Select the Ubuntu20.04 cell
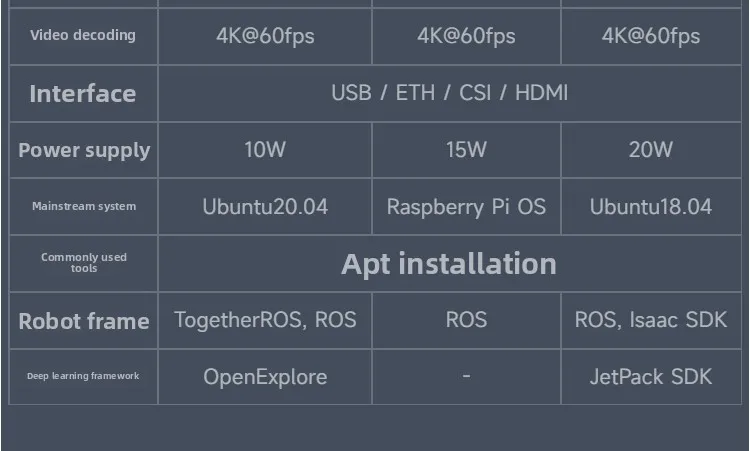 (x=265, y=207)
